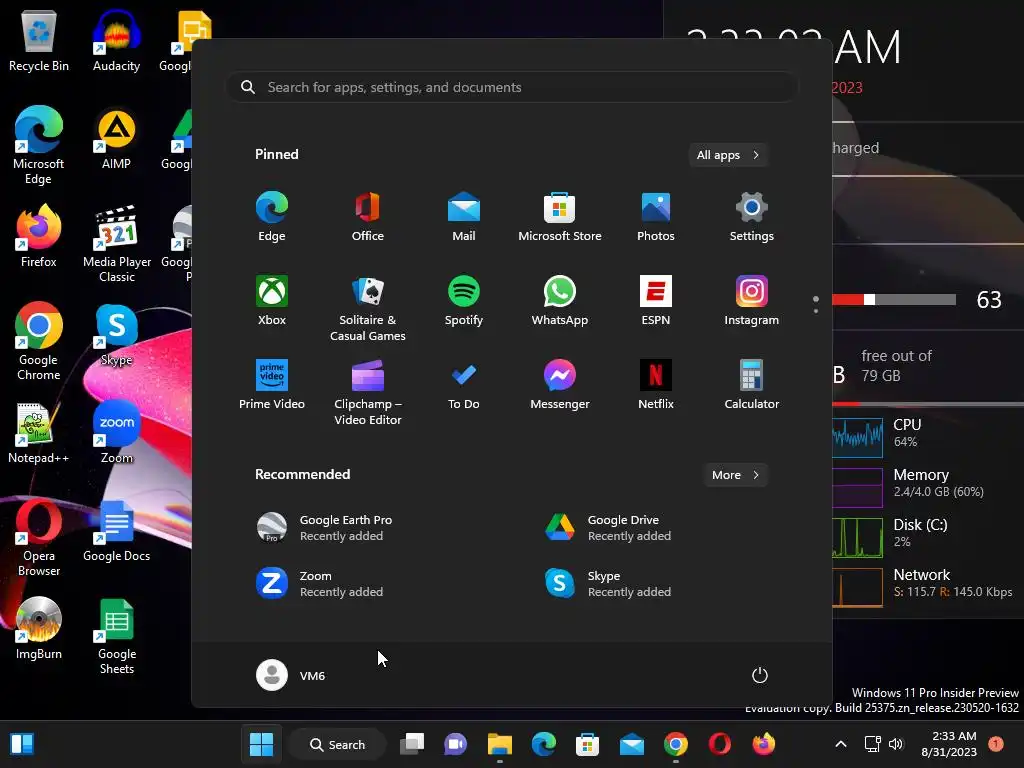Open File Explorer from the taskbar
1024x768 pixels.
500,744
